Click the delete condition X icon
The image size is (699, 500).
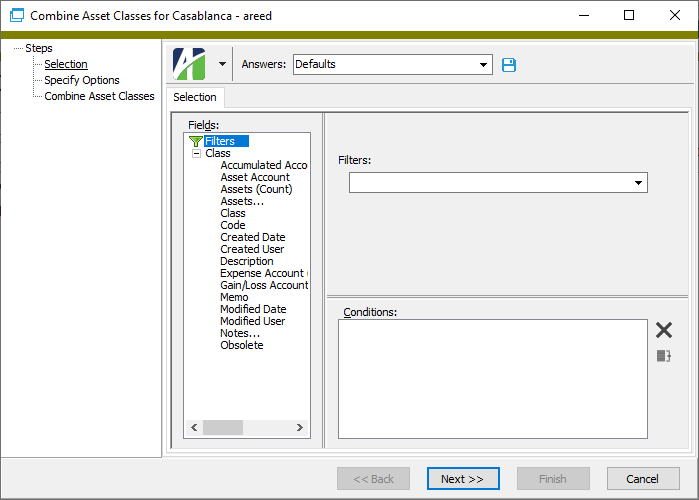pos(663,330)
